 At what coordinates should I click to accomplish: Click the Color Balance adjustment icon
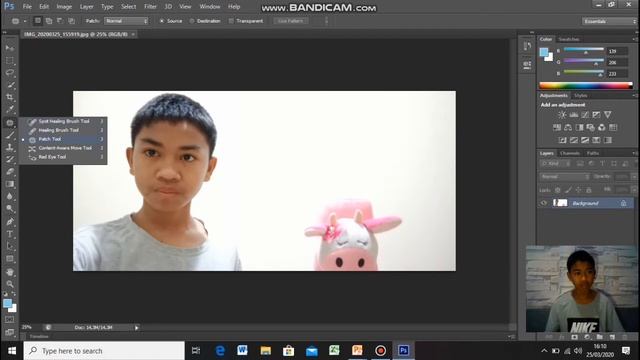[x=568, y=127]
